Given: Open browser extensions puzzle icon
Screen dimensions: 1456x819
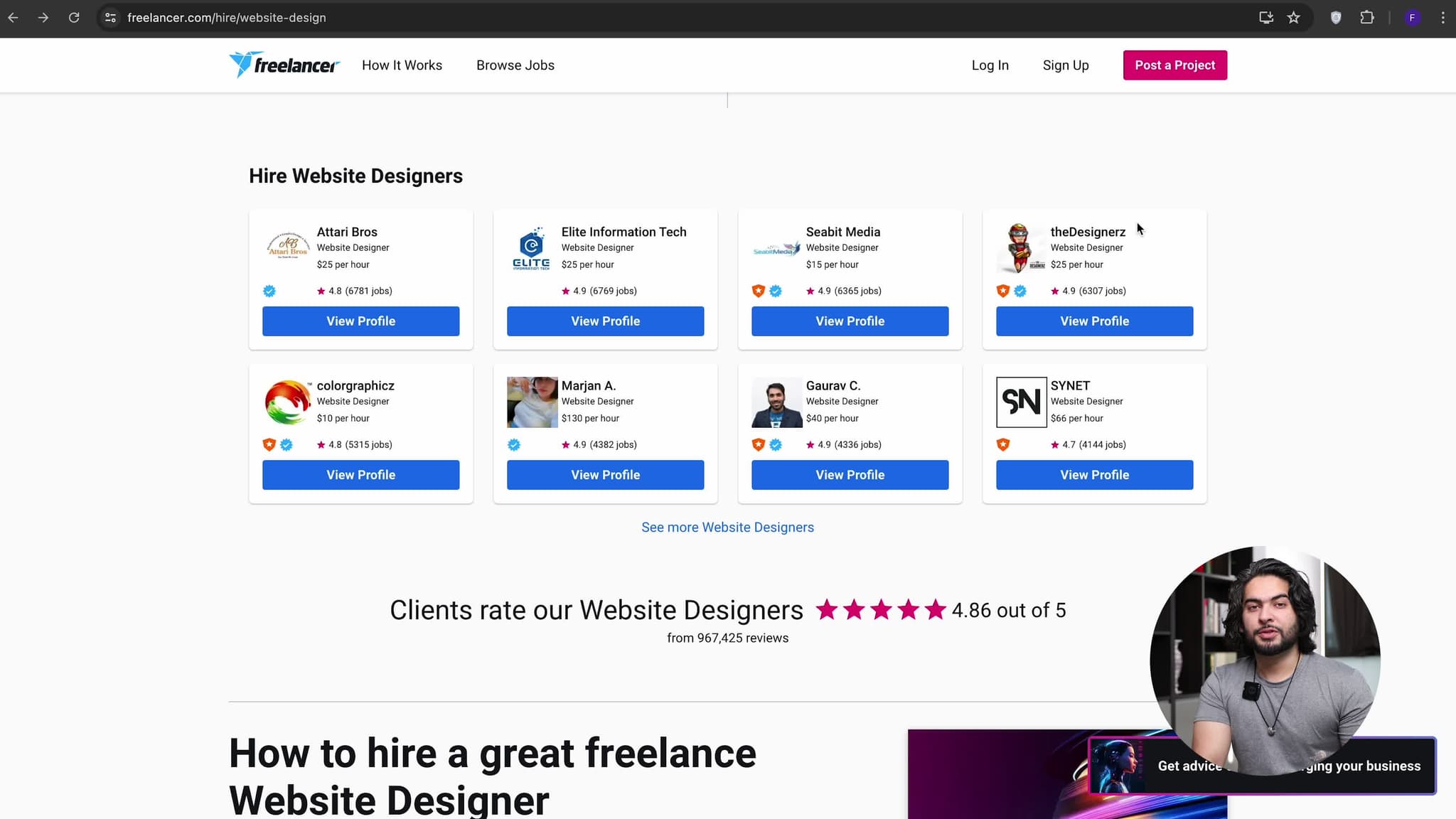Looking at the screenshot, I should click(x=1366, y=18).
